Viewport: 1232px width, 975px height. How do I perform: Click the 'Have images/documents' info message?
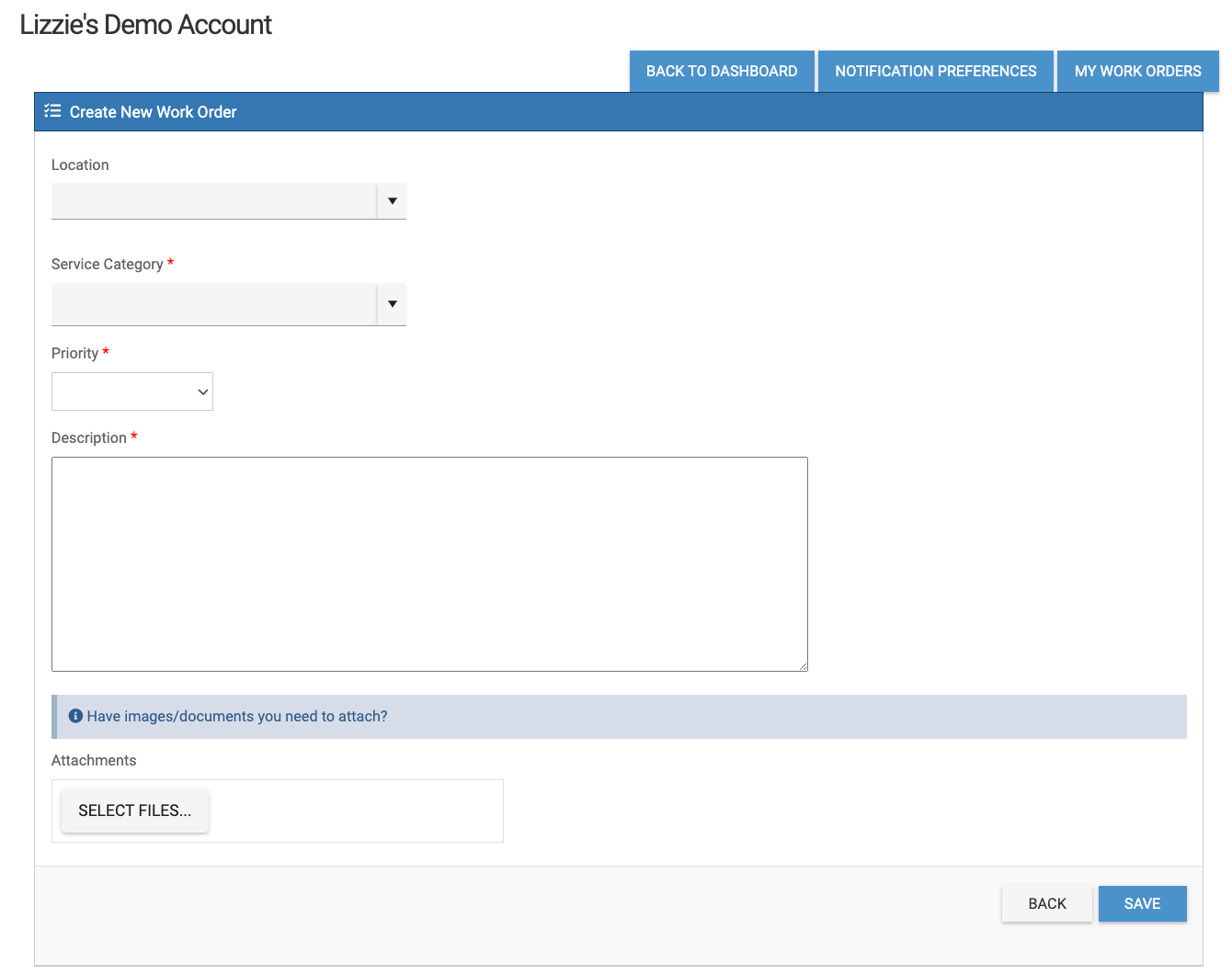pos(237,716)
